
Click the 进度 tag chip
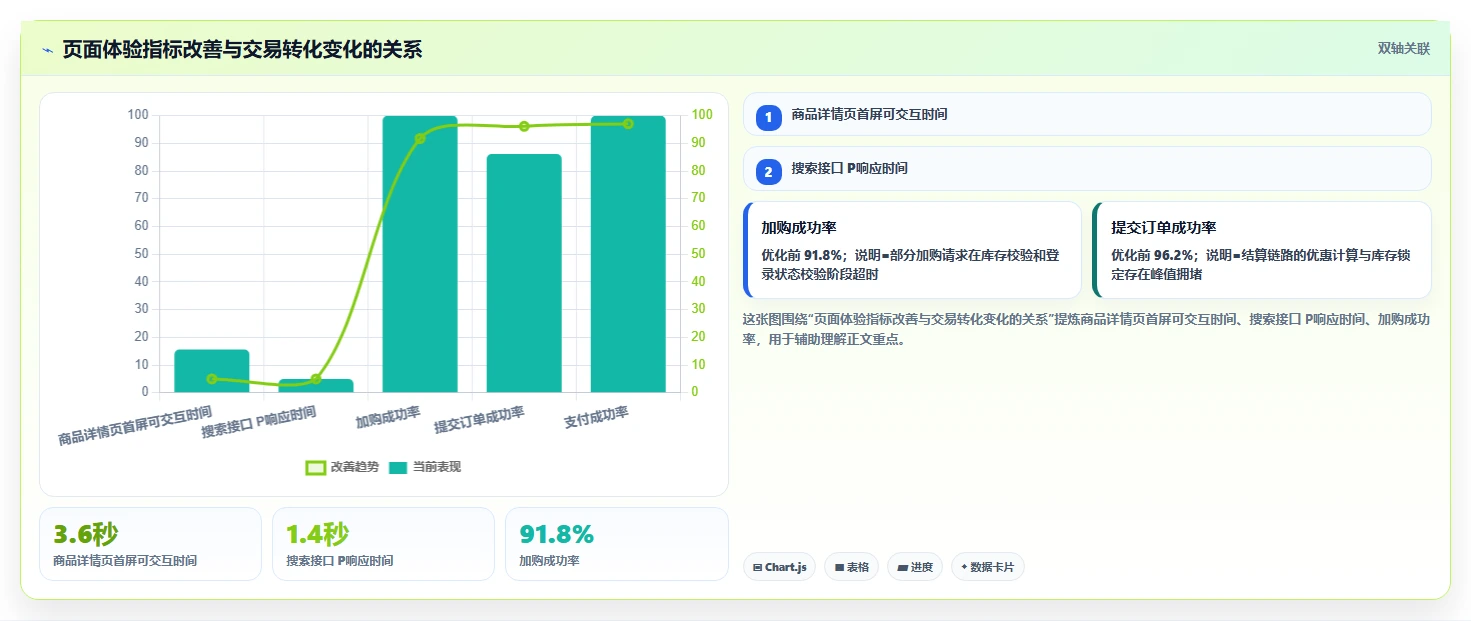915,567
